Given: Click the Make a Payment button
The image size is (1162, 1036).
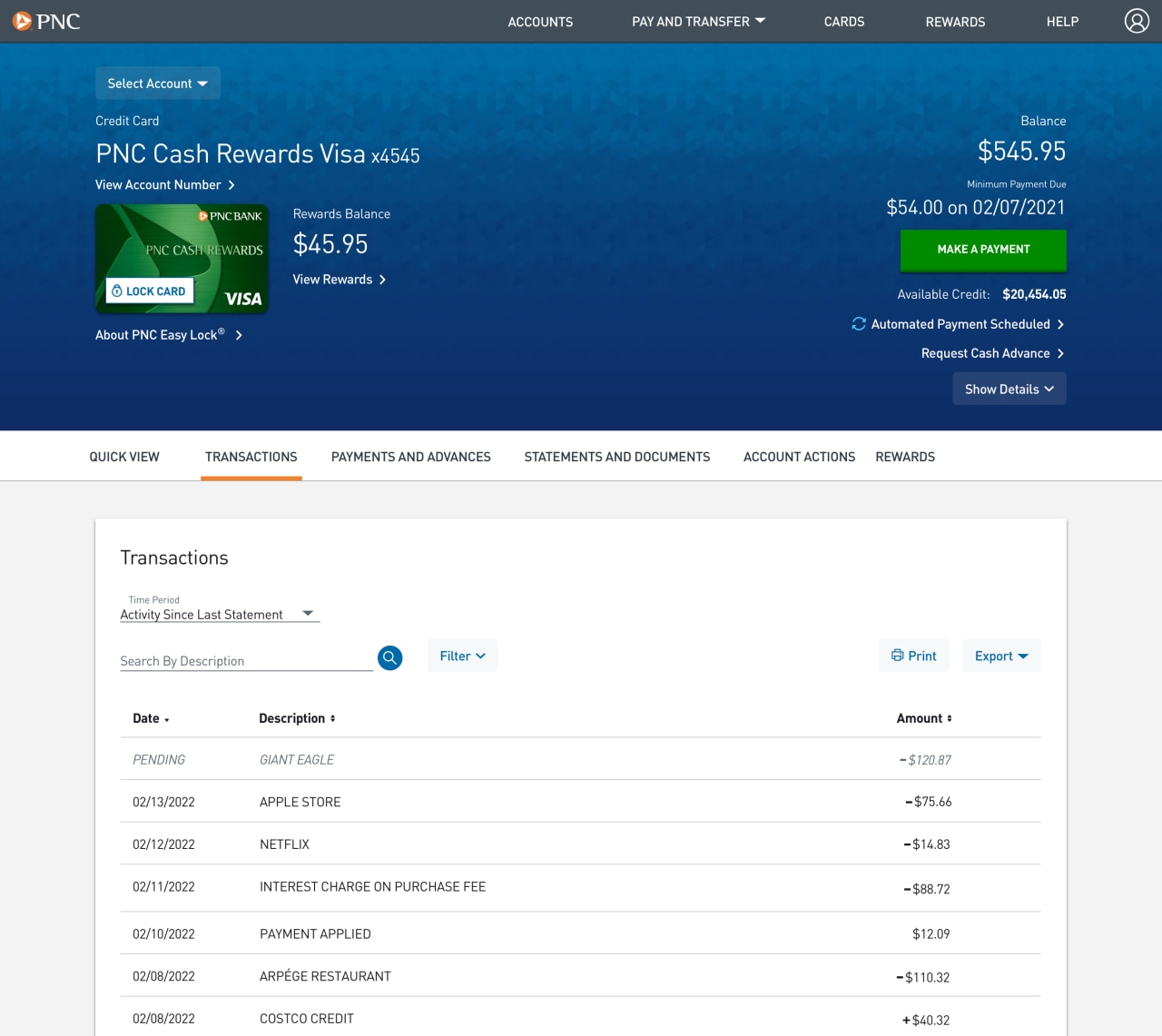Looking at the screenshot, I should coord(983,249).
